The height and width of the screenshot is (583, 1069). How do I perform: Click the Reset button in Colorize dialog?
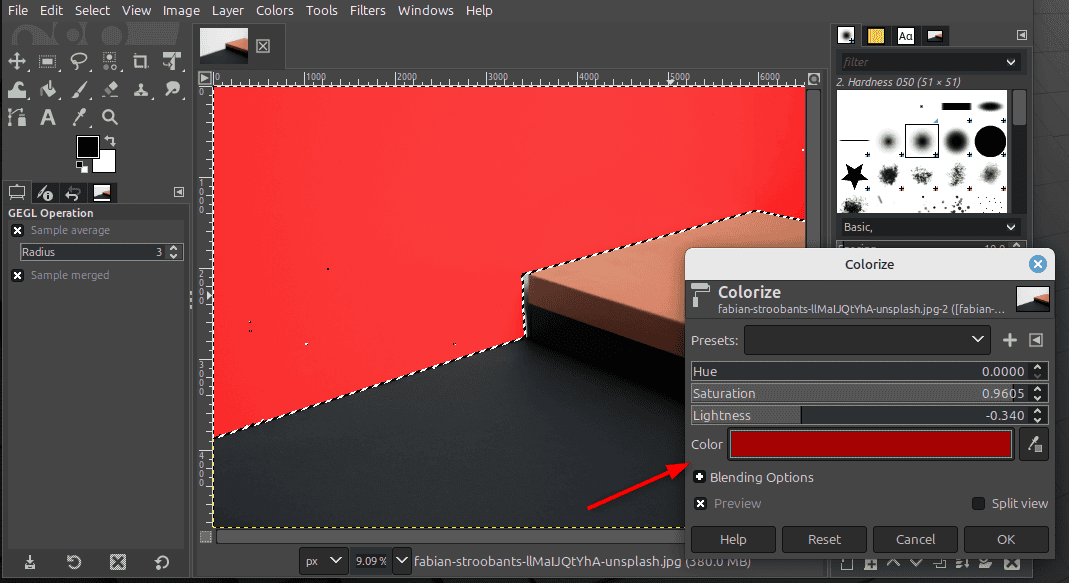click(824, 539)
